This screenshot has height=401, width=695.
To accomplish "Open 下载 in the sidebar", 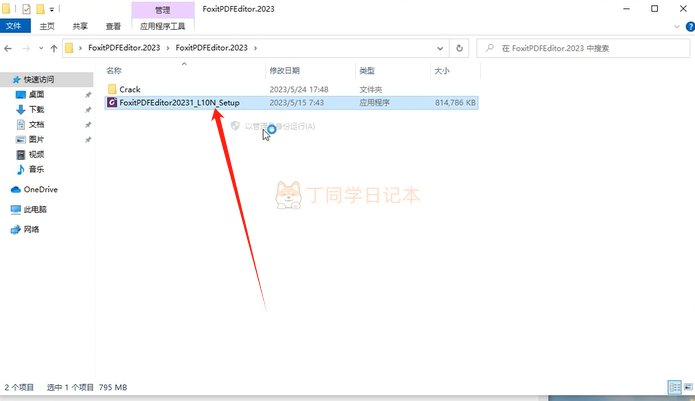I will [x=36, y=109].
